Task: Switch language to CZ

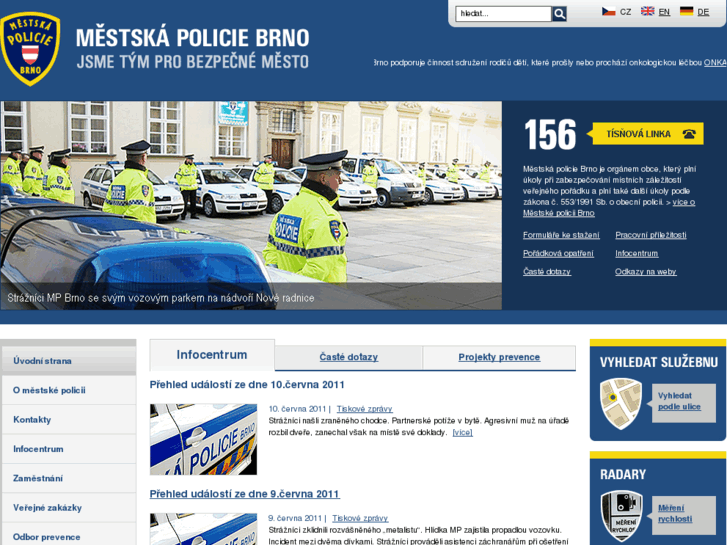Action: [625, 12]
